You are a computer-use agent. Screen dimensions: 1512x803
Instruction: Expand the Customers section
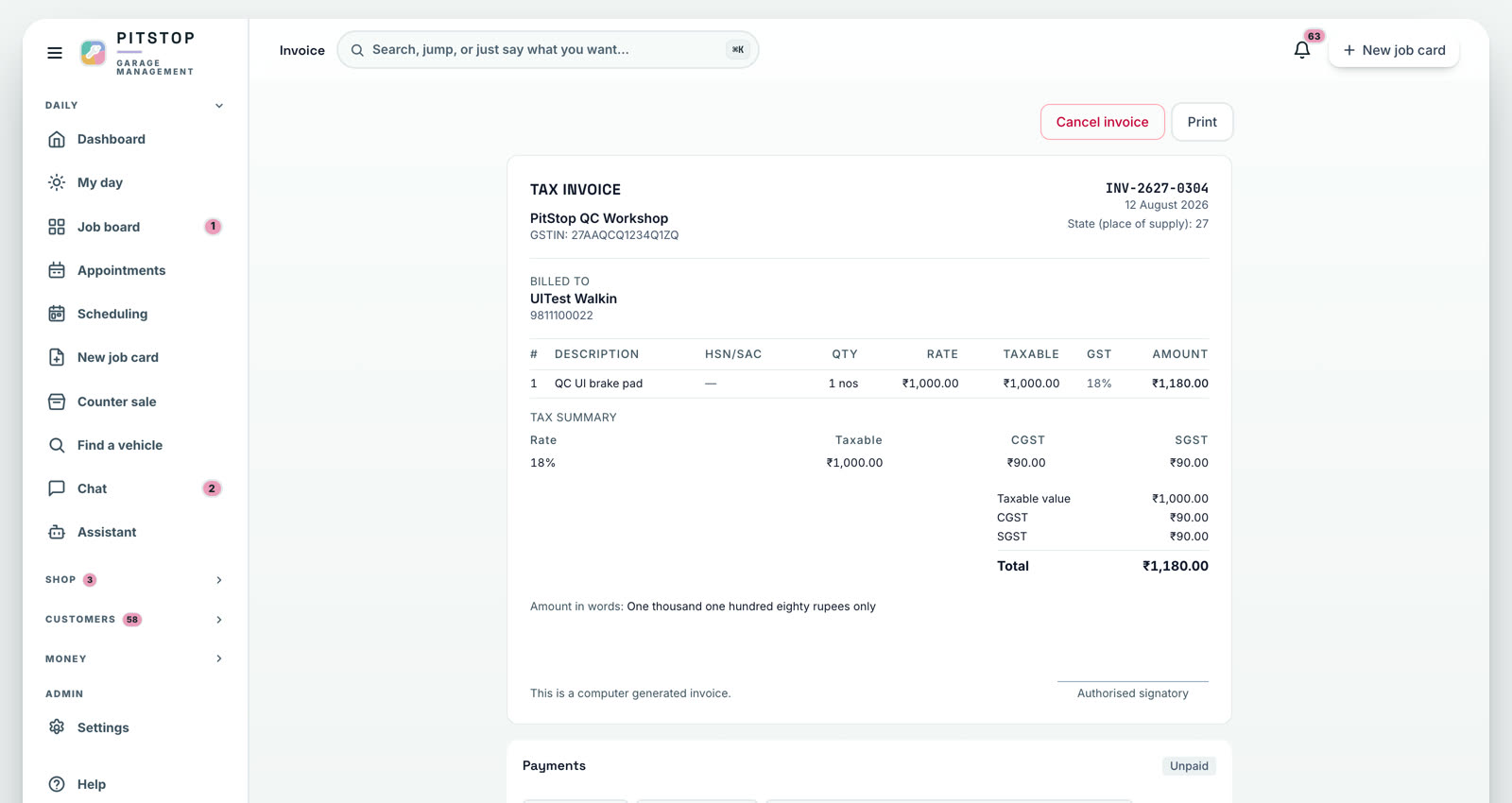point(134,620)
